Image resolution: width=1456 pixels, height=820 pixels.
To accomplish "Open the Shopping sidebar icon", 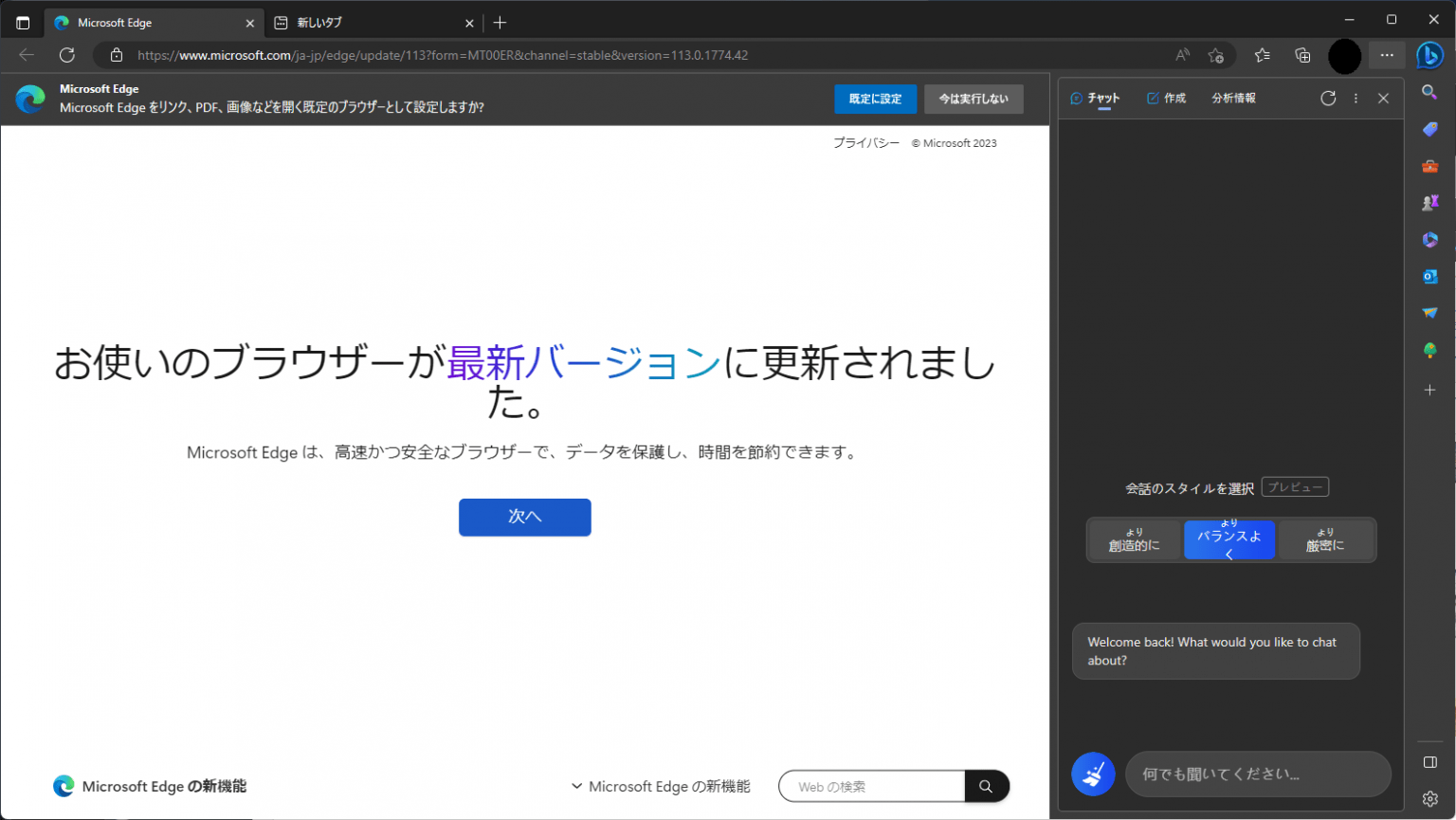I will point(1431,130).
